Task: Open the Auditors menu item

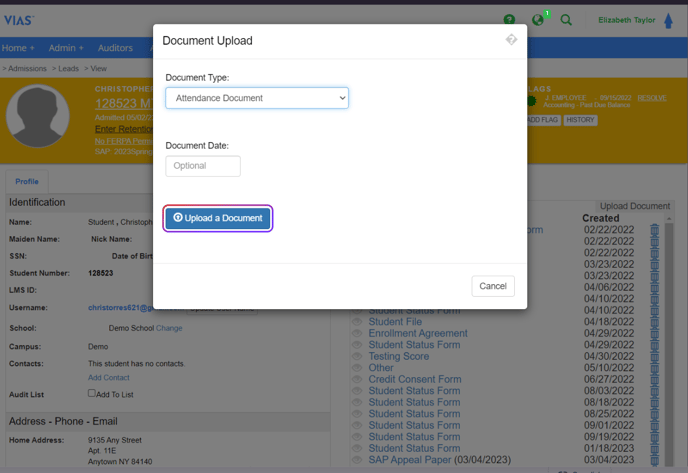Action: (115, 48)
